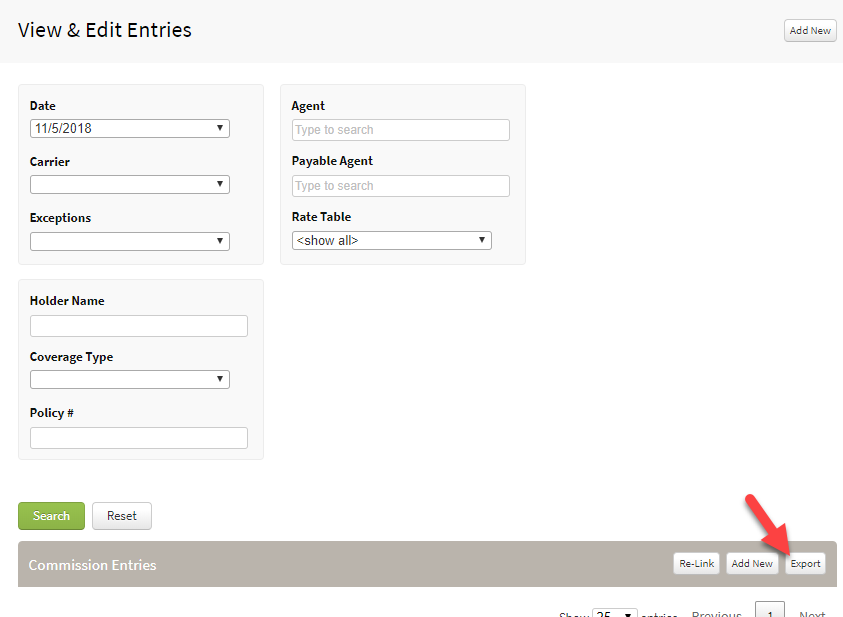This screenshot has height=617, width=843.
Task: Select page 1 in pagination
Action: (x=769, y=610)
